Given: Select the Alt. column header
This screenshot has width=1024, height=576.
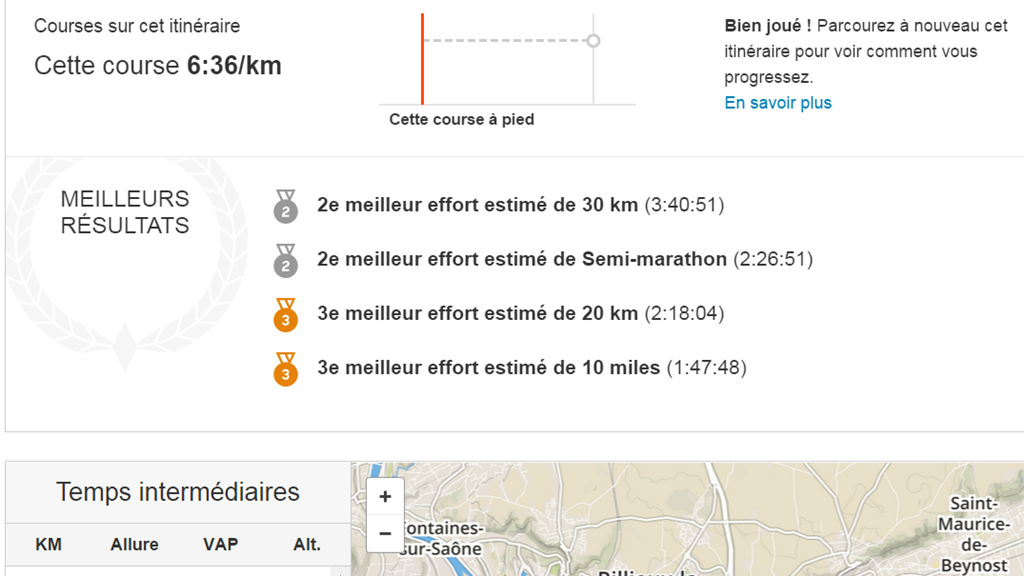Looking at the screenshot, I should coord(307,545).
